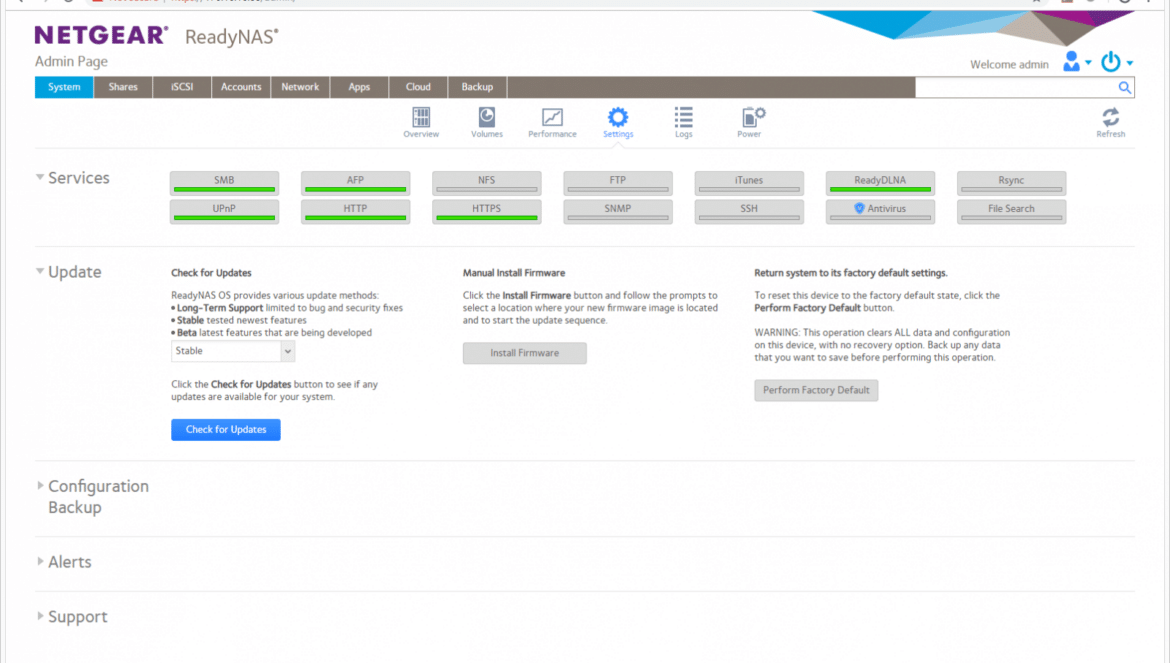
Task: Open the Stable update channel dropdown
Action: pos(233,351)
